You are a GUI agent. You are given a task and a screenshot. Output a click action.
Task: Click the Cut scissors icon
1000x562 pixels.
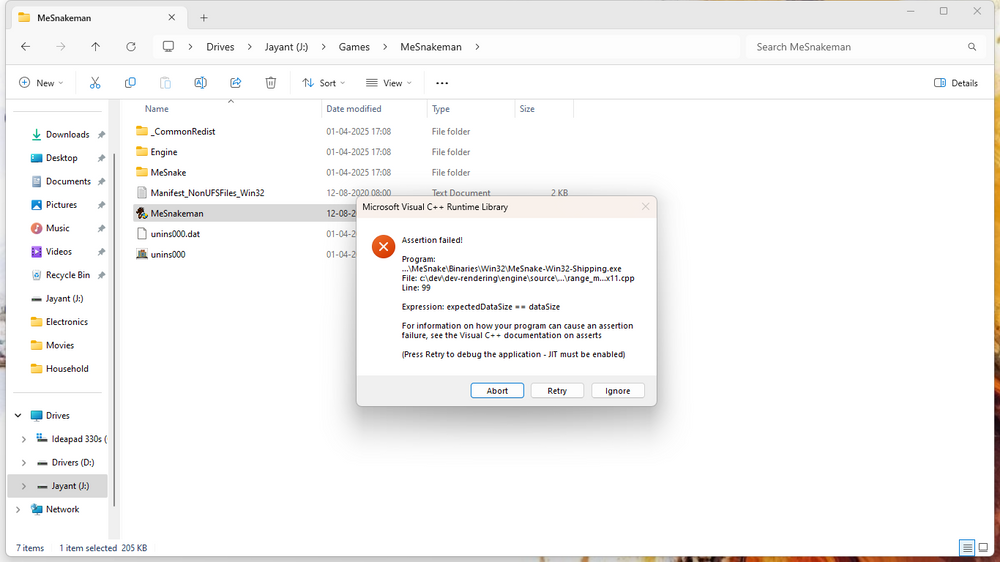coord(95,83)
